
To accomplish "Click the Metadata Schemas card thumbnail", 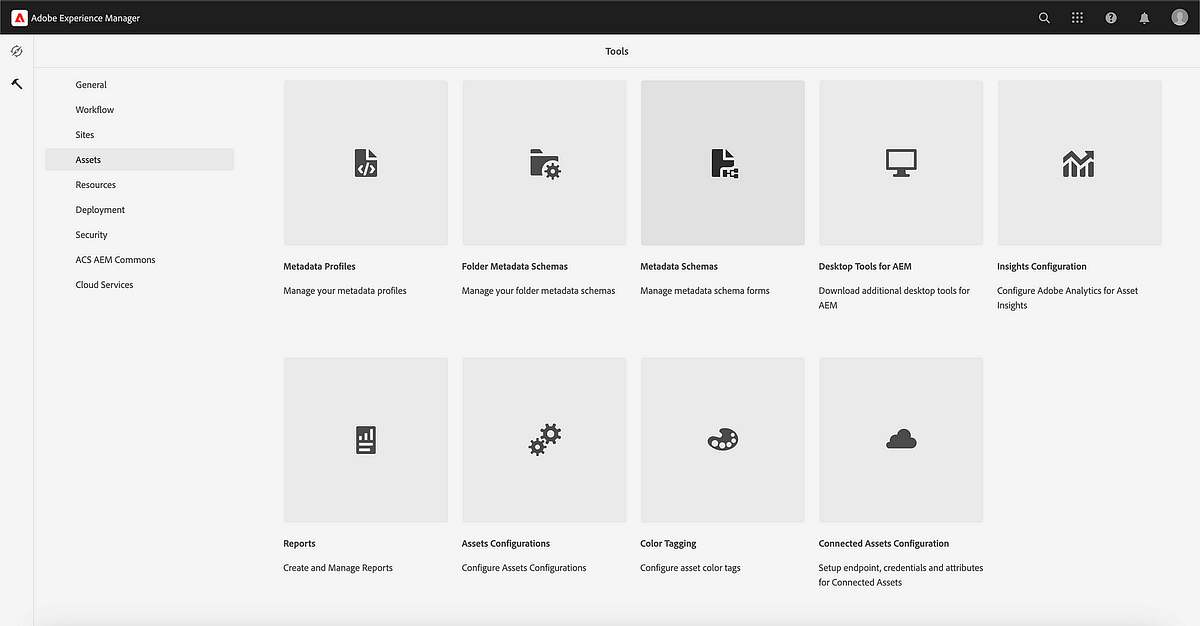I will tap(722, 162).
